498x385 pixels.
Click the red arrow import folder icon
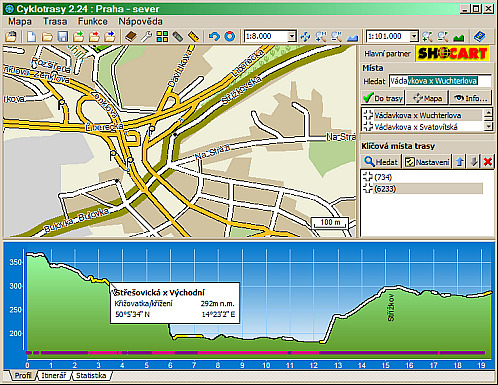(94, 36)
